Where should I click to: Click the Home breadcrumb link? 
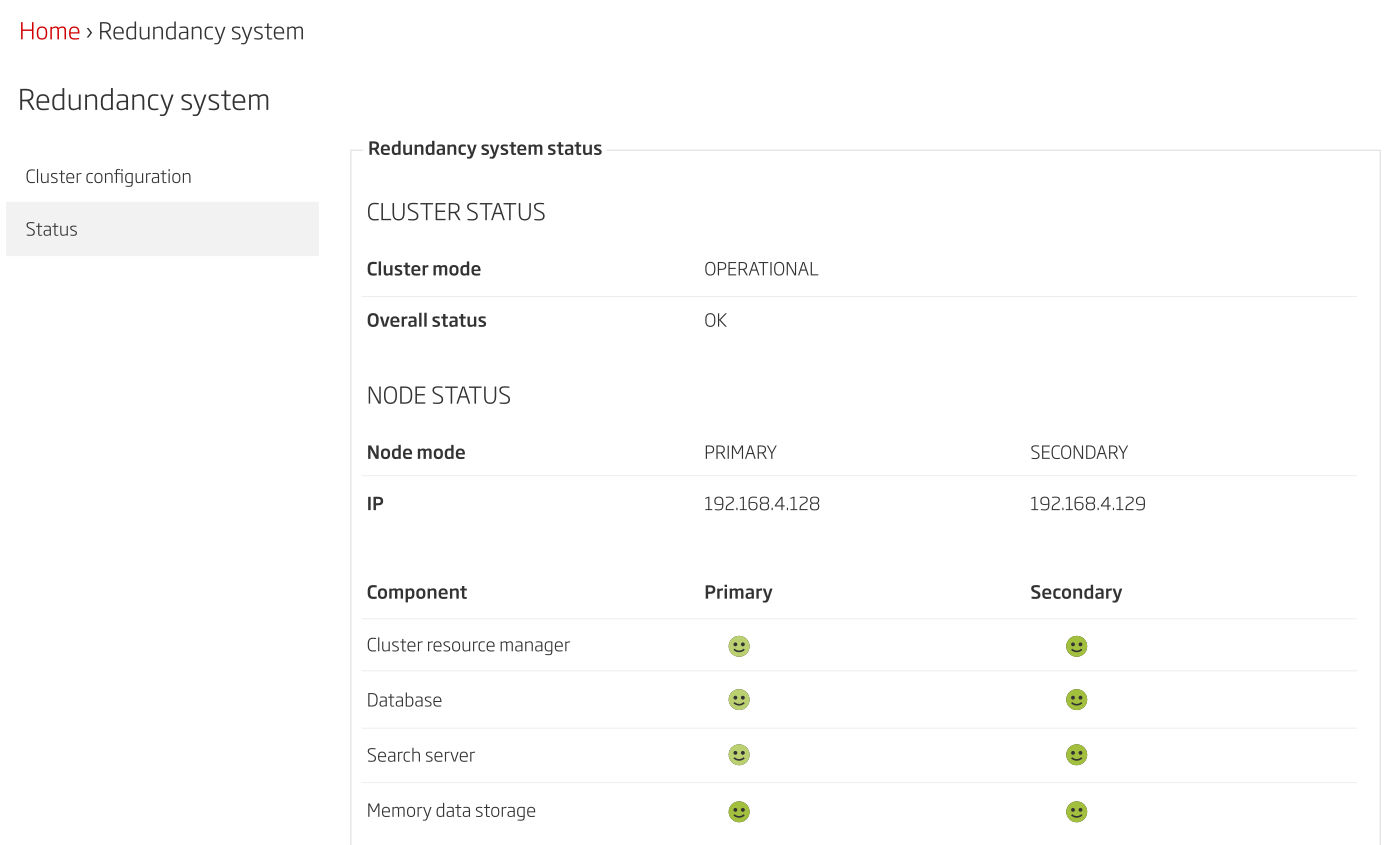click(49, 31)
